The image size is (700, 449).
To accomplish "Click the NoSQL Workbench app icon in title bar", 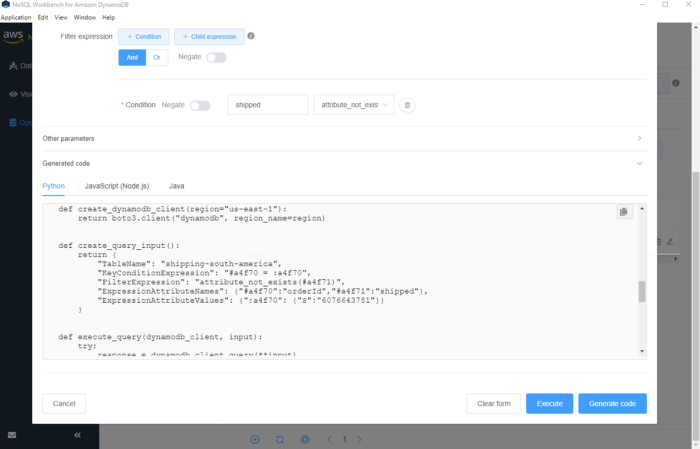I will (6, 4).
